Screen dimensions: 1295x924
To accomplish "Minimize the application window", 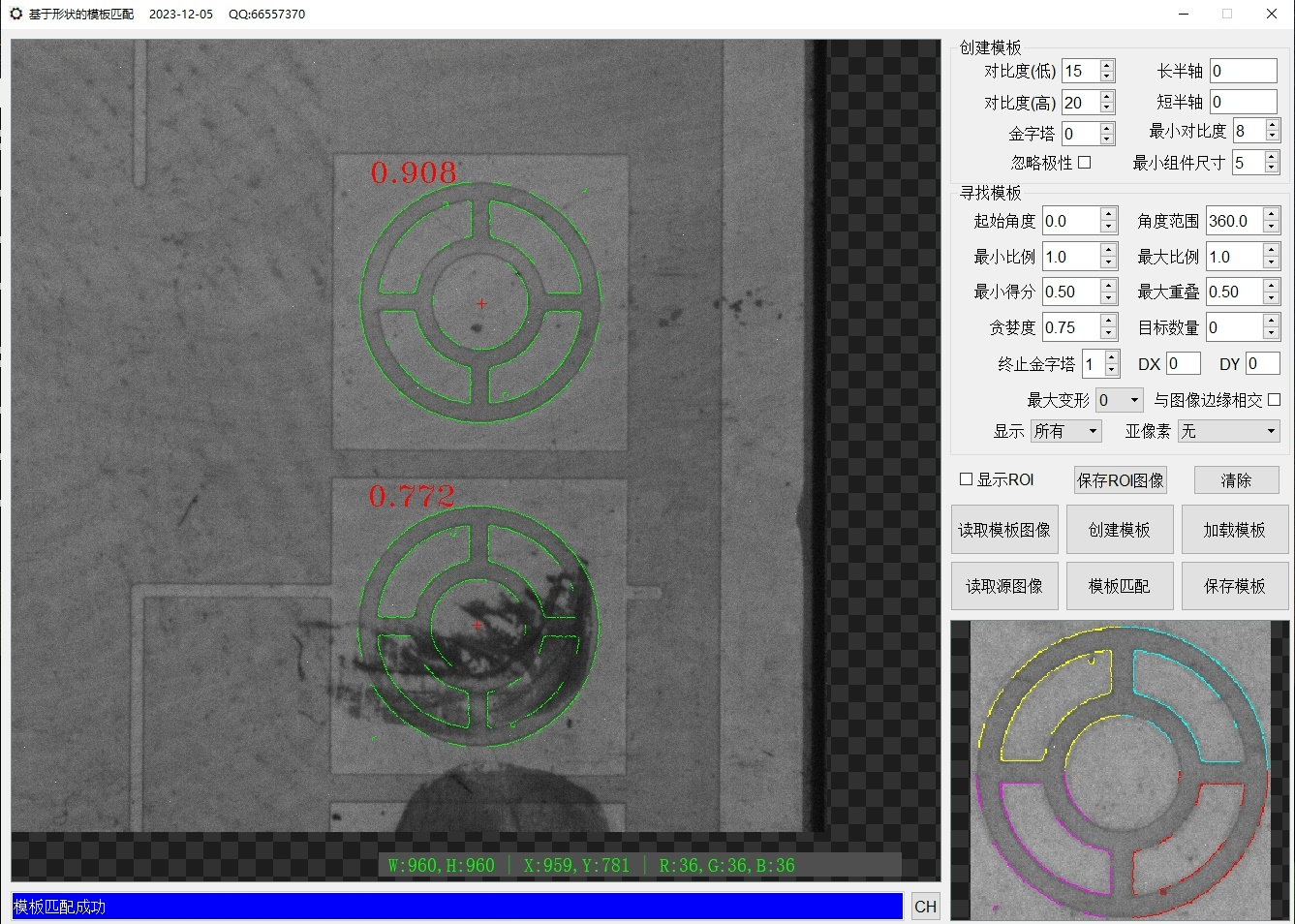I will (1185, 14).
